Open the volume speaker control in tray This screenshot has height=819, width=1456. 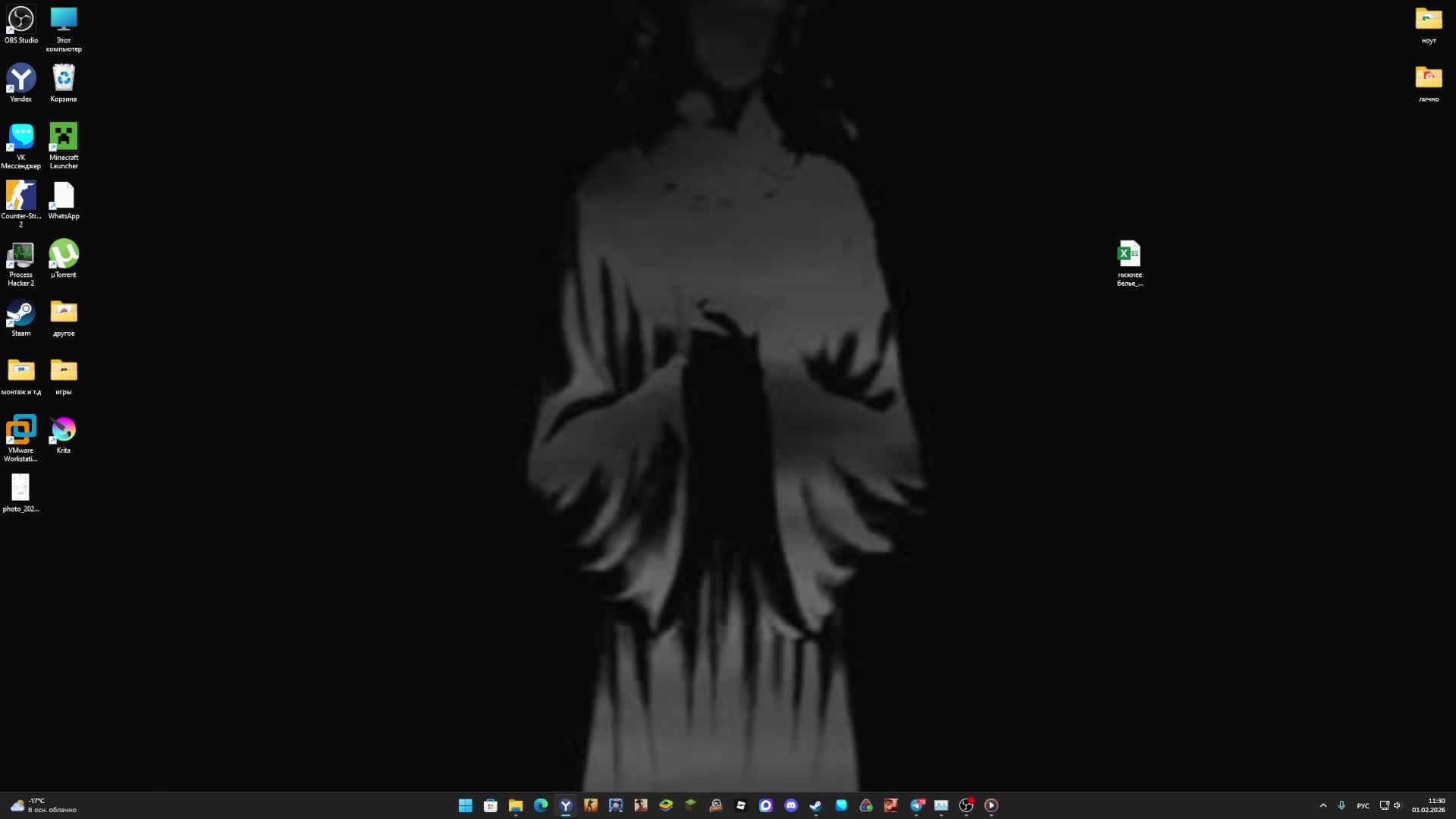[x=1398, y=805]
